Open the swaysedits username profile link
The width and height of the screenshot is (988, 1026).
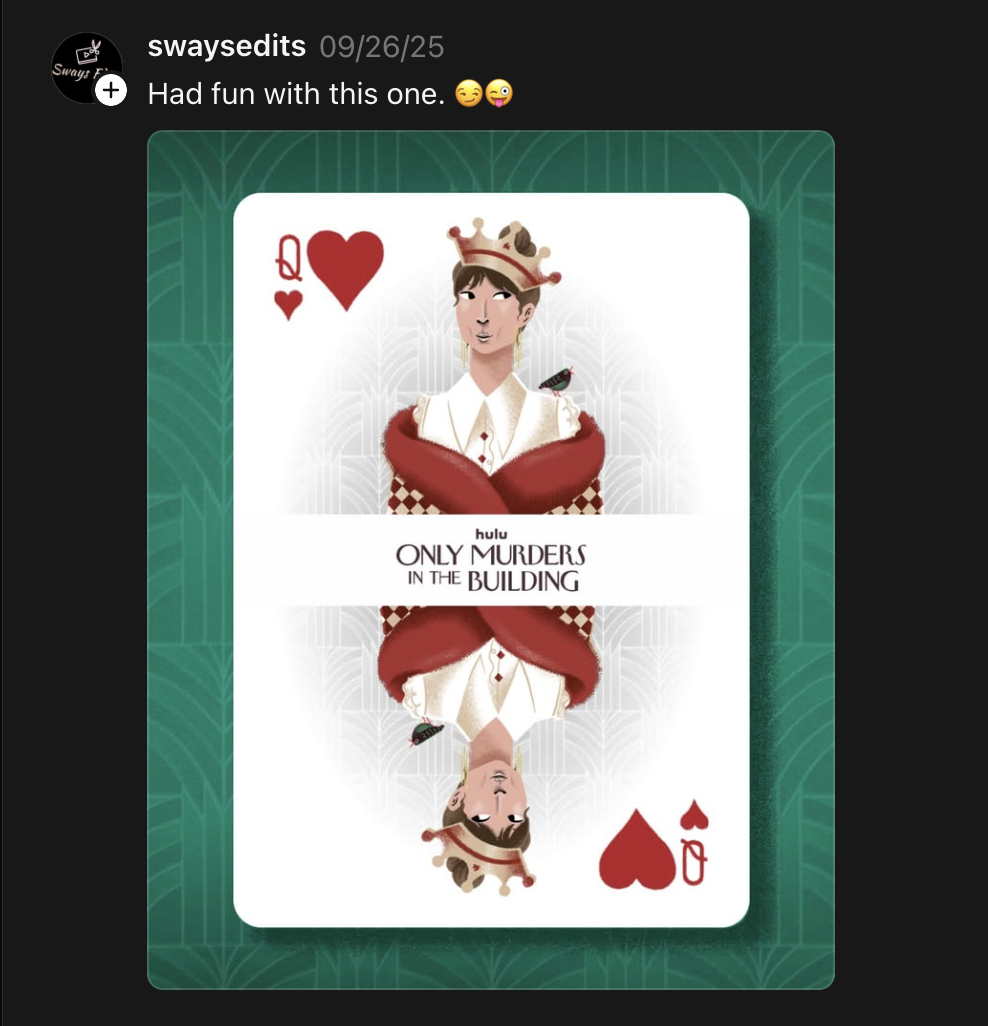(x=226, y=46)
